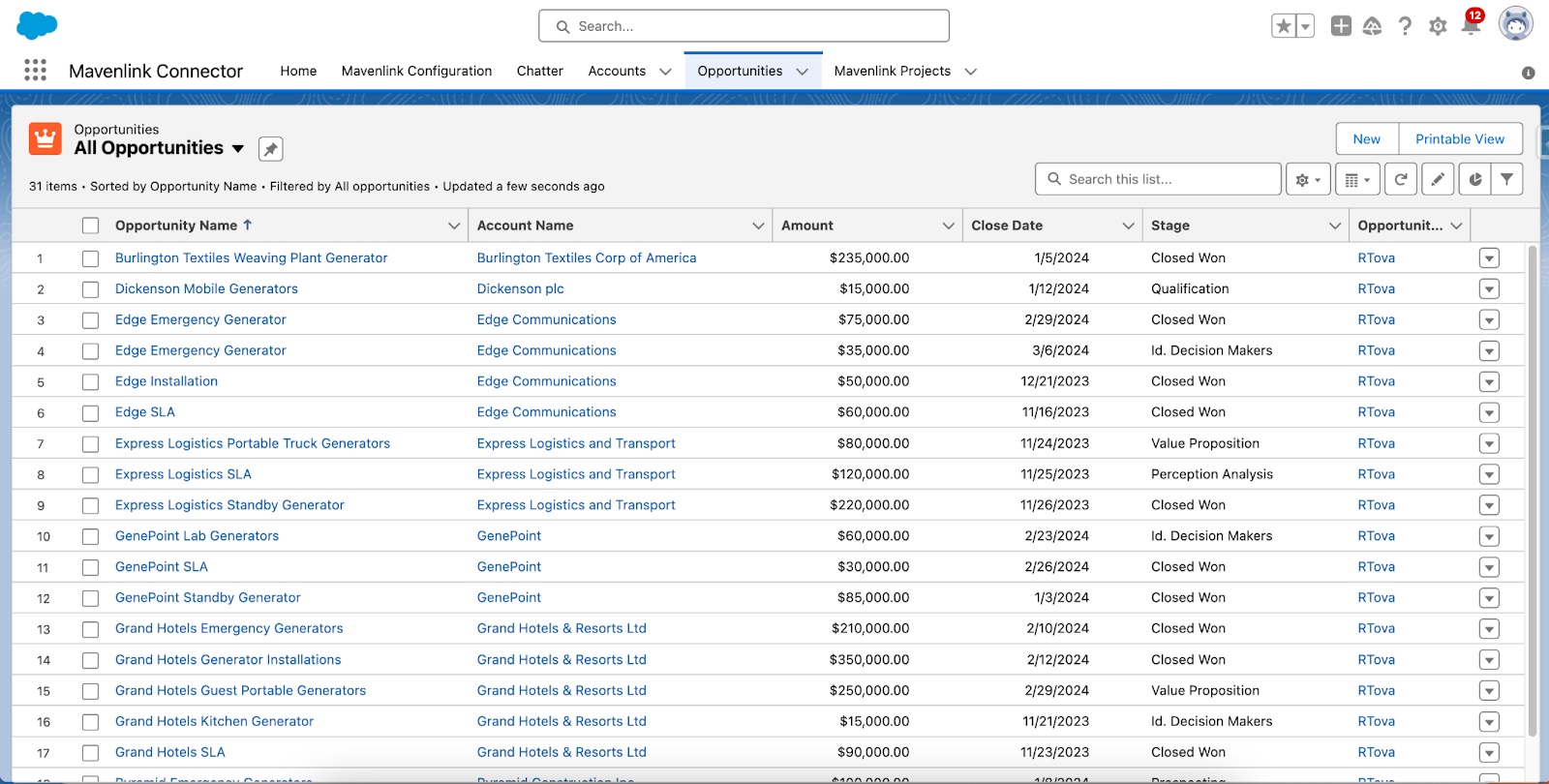Open the Display As table menu
Image resolution: width=1549 pixels, height=784 pixels.
(x=1357, y=179)
